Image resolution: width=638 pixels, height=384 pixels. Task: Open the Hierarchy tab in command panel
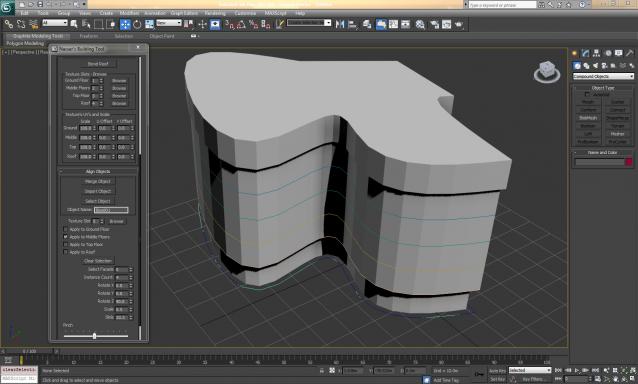(x=596, y=53)
